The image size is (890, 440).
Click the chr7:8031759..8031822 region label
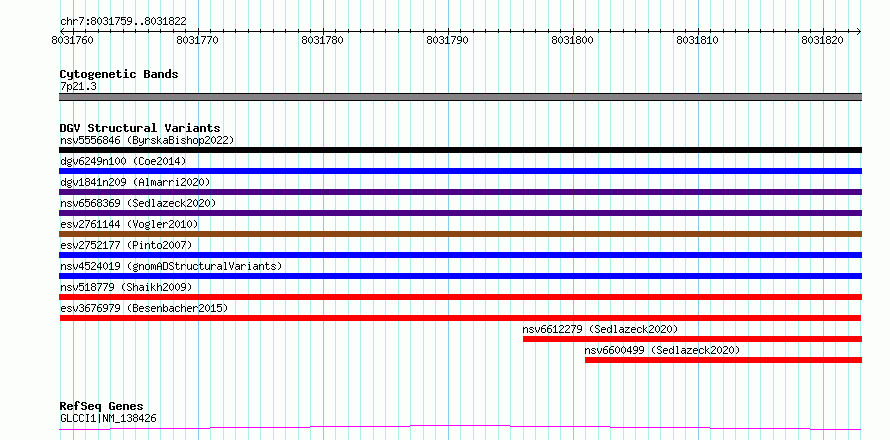(x=123, y=22)
